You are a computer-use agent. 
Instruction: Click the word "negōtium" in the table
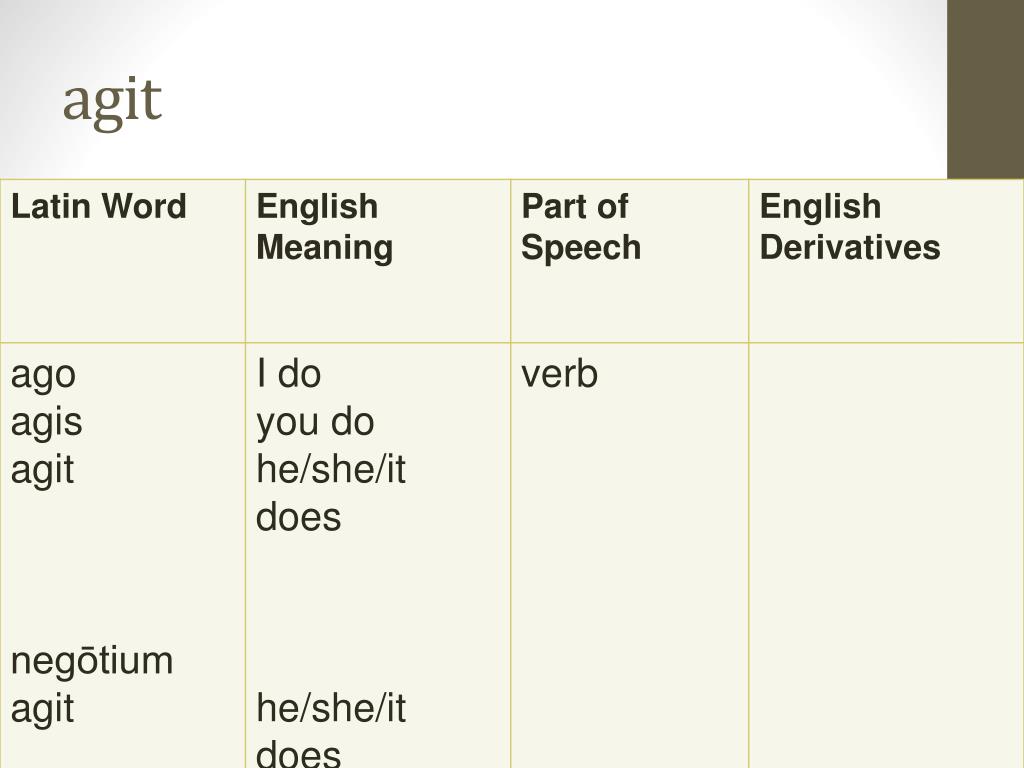click(x=92, y=661)
